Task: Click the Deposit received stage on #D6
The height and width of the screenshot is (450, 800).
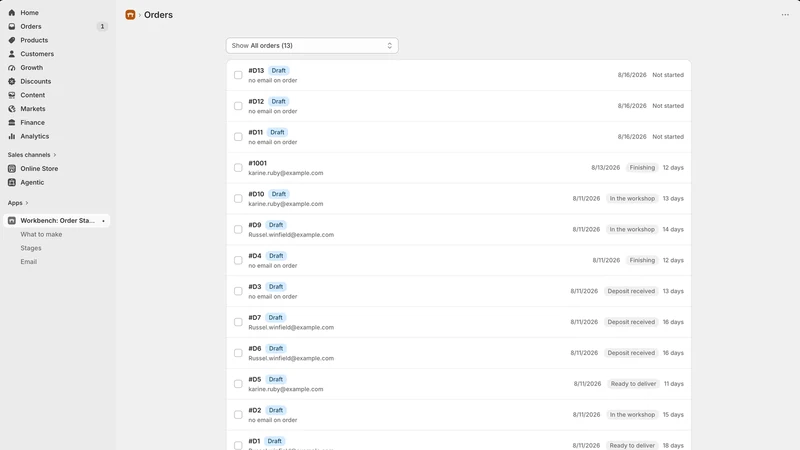Action: [x=631, y=353]
